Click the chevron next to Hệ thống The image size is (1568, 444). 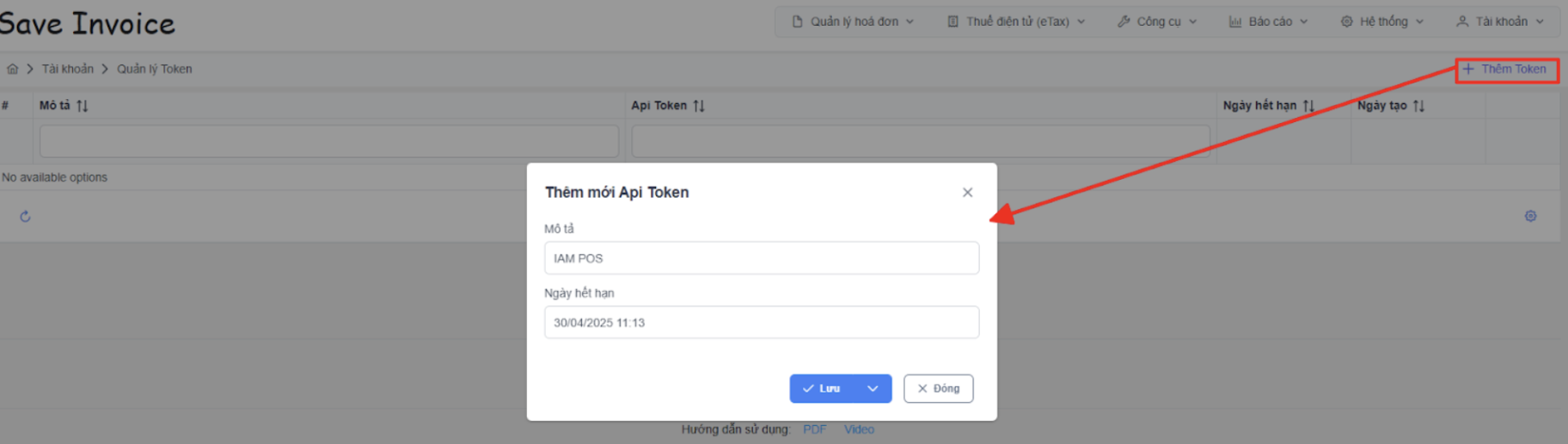coord(1420,22)
